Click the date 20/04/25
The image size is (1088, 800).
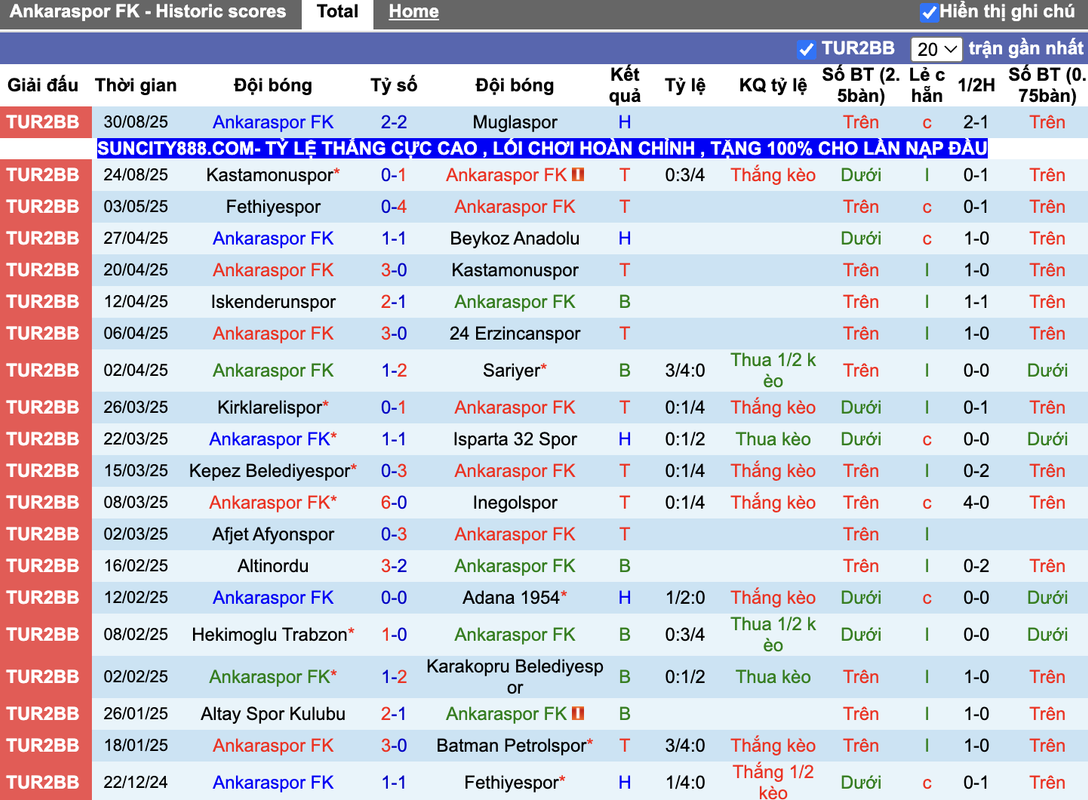tap(136, 270)
